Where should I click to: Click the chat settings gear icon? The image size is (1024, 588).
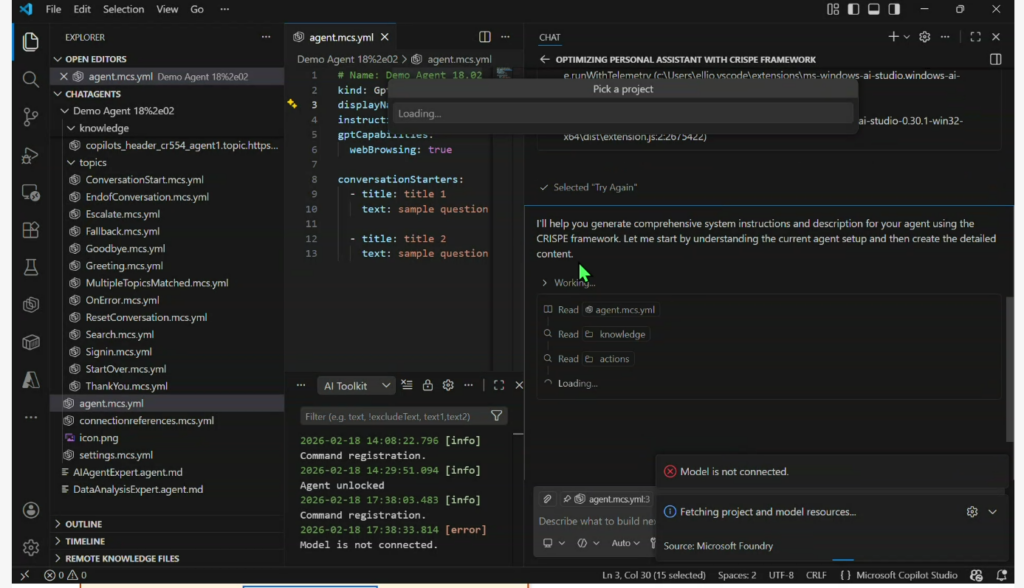click(924, 37)
